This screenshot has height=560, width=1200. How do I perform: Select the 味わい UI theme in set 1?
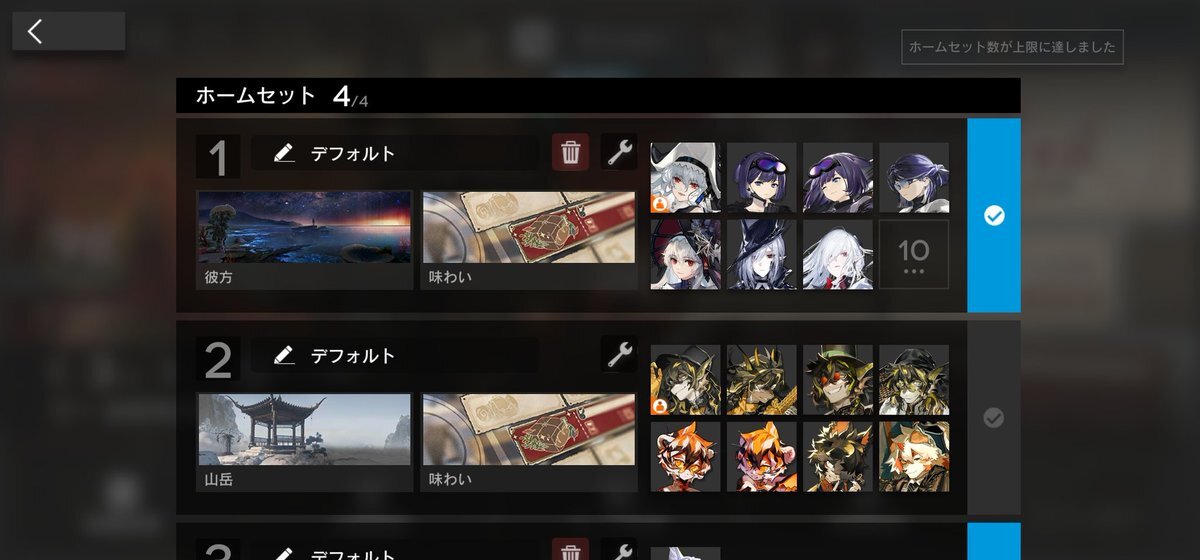[x=529, y=240]
